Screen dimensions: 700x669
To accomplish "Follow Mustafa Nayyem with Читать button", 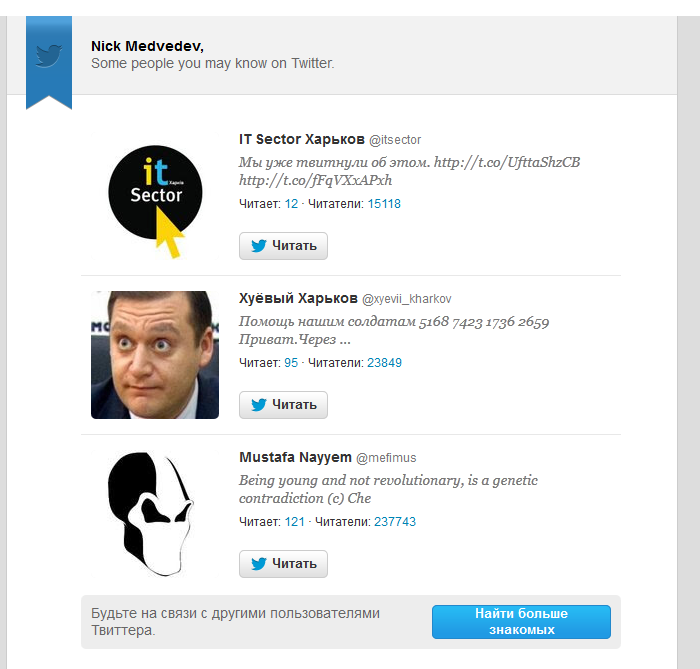I will pos(283,564).
